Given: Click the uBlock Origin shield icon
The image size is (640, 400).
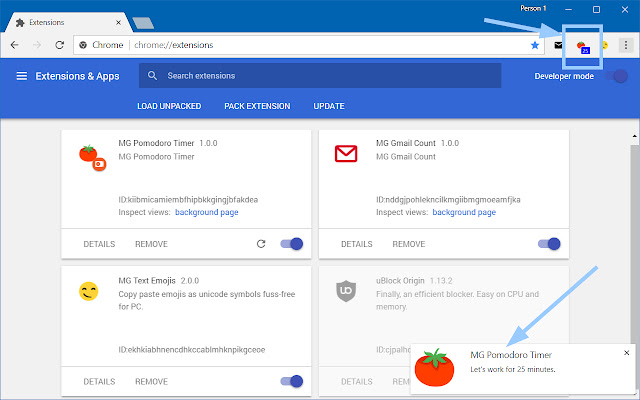Looking at the screenshot, I should pos(346,291).
